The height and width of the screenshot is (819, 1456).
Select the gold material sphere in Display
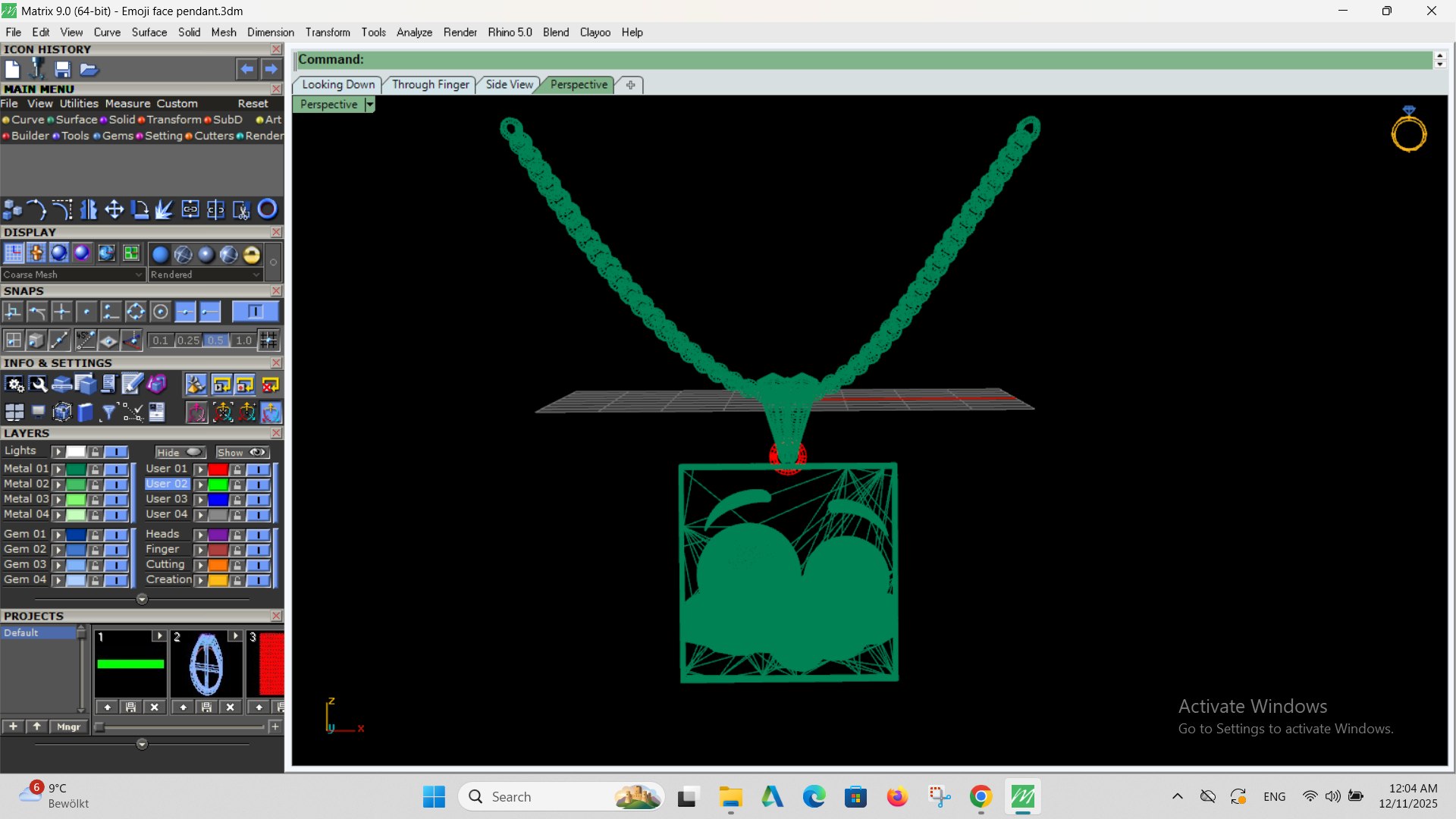252,255
